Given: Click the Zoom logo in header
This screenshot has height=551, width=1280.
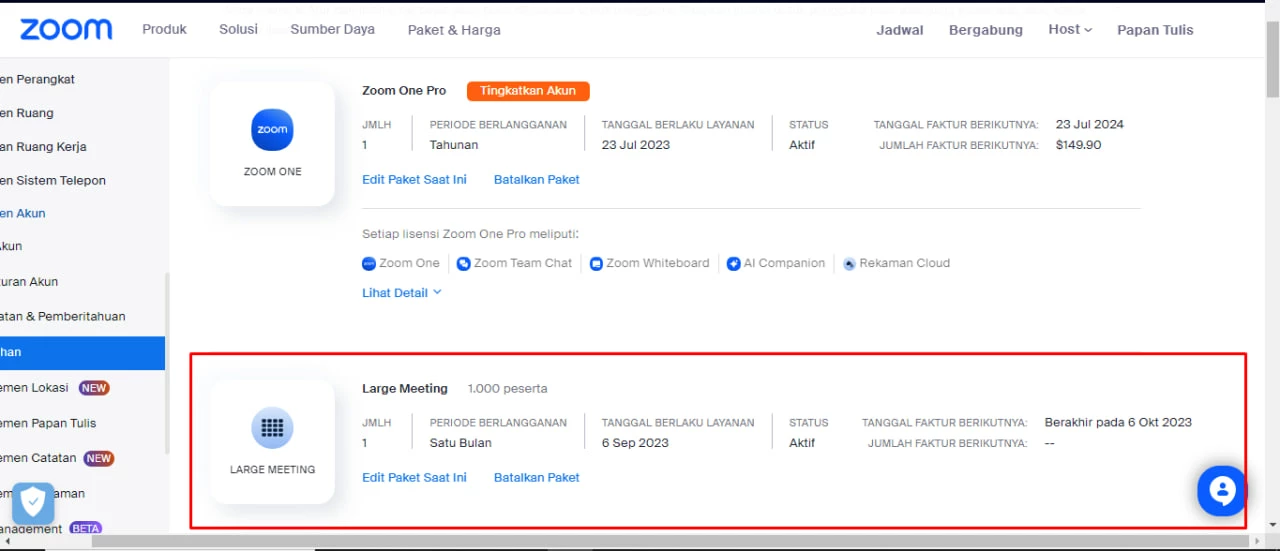Looking at the screenshot, I should (x=66, y=29).
